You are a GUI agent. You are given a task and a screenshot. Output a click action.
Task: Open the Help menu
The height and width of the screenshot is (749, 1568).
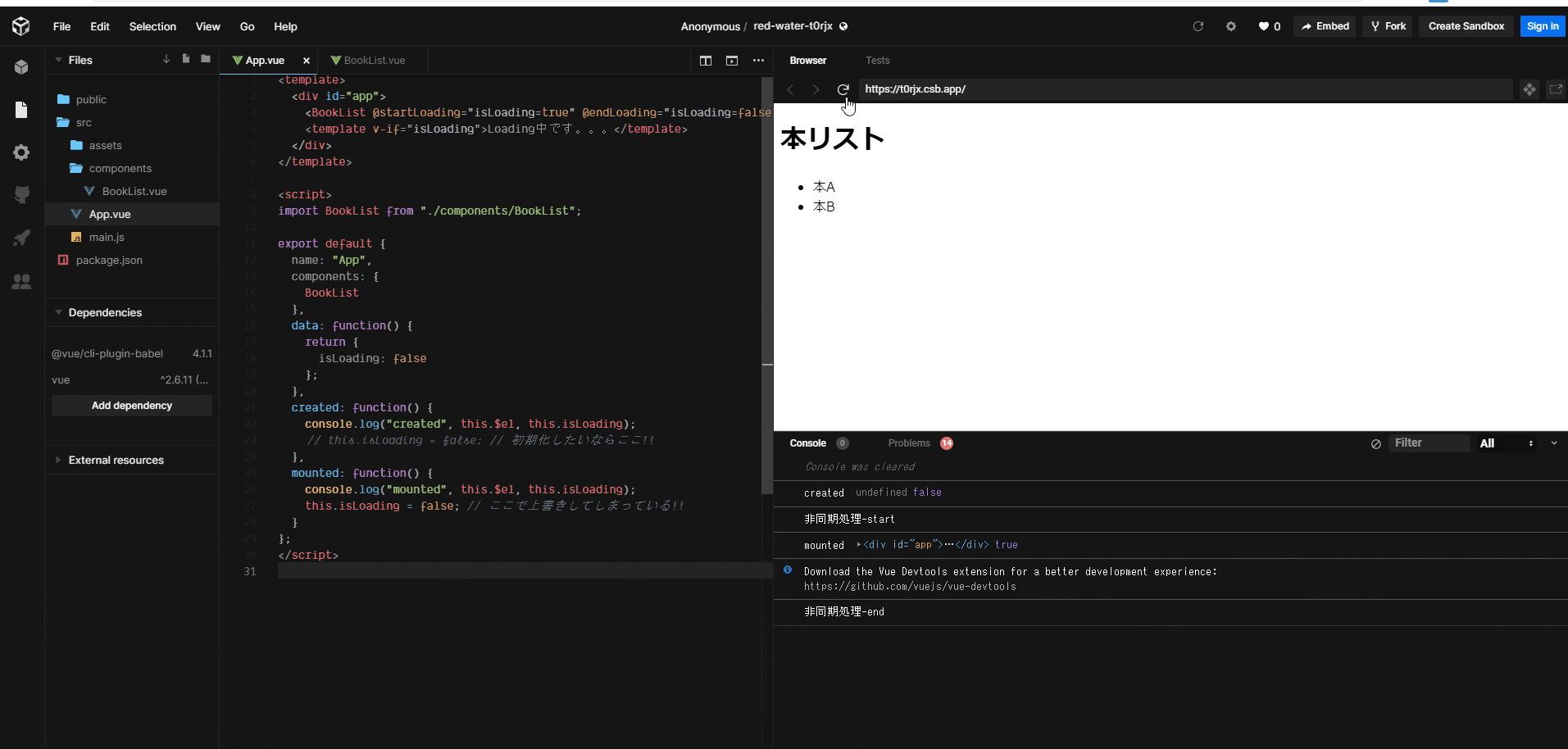point(285,26)
